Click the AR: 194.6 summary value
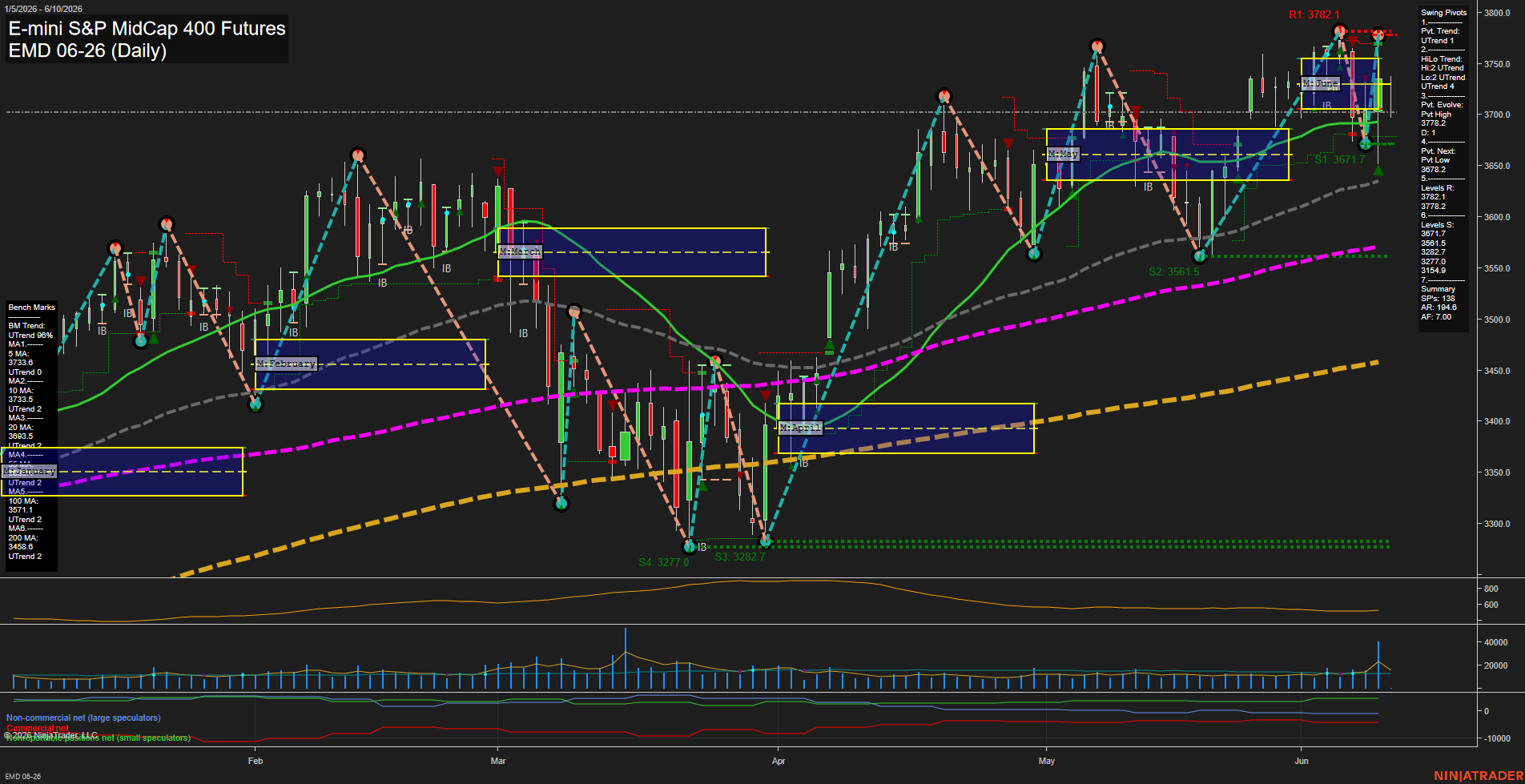The image size is (1525, 784). tap(1439, 308)
